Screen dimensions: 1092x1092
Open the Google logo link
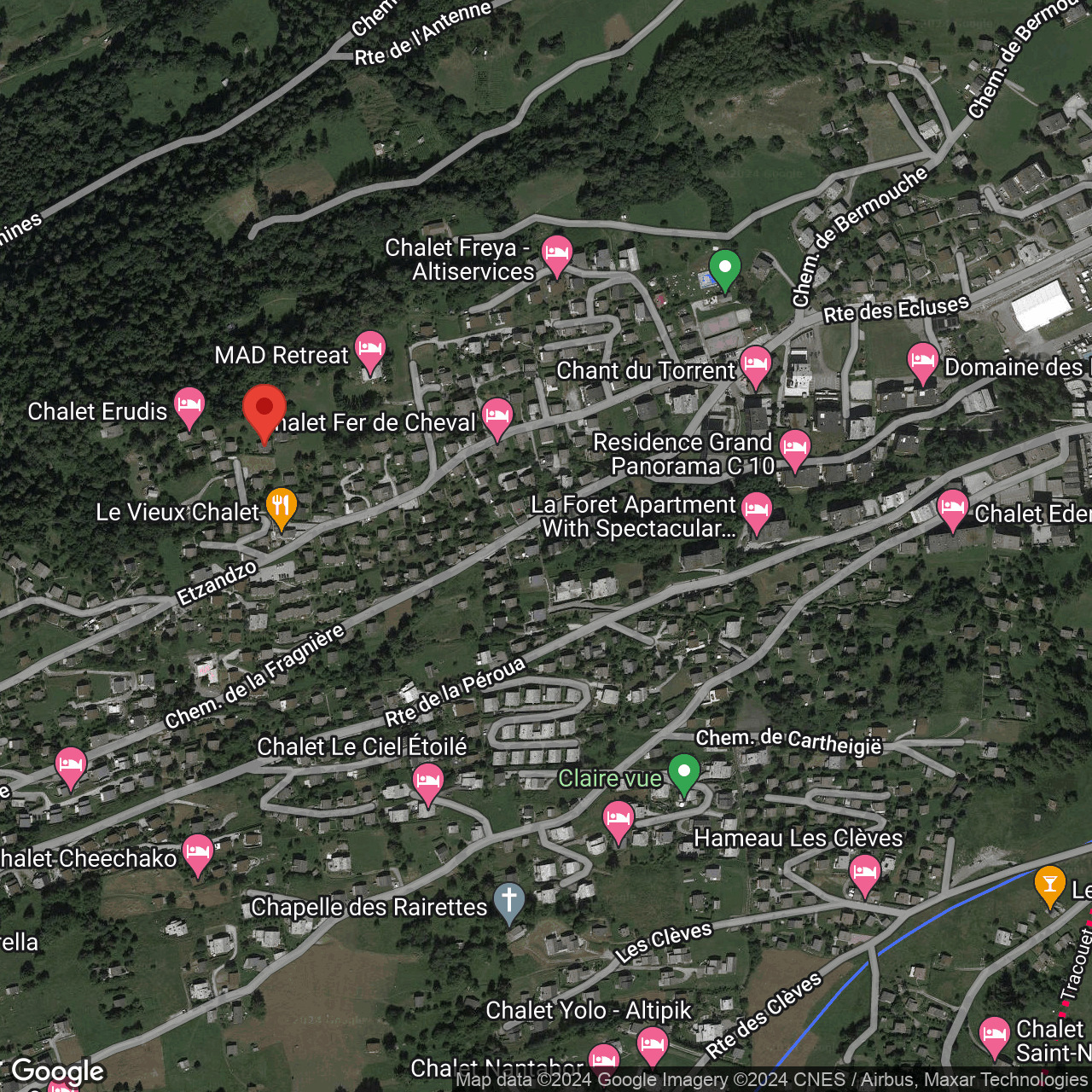pyautogui.click(x=57, y=1072)
